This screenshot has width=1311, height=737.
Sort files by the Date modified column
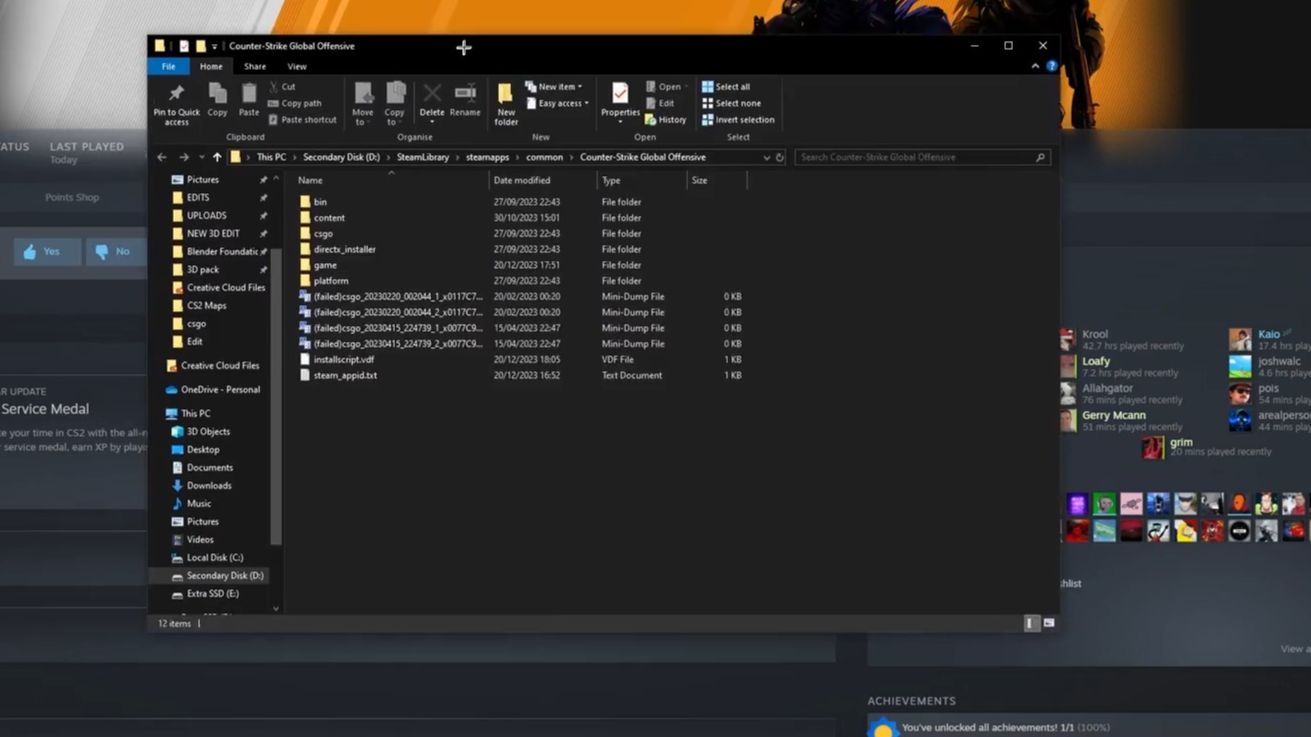tap(542, 180)
